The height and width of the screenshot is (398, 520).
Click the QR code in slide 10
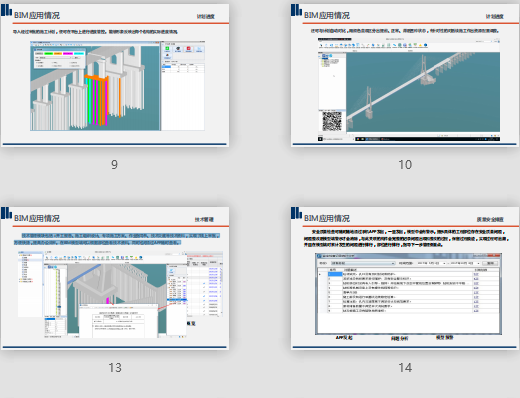[332, 121]
